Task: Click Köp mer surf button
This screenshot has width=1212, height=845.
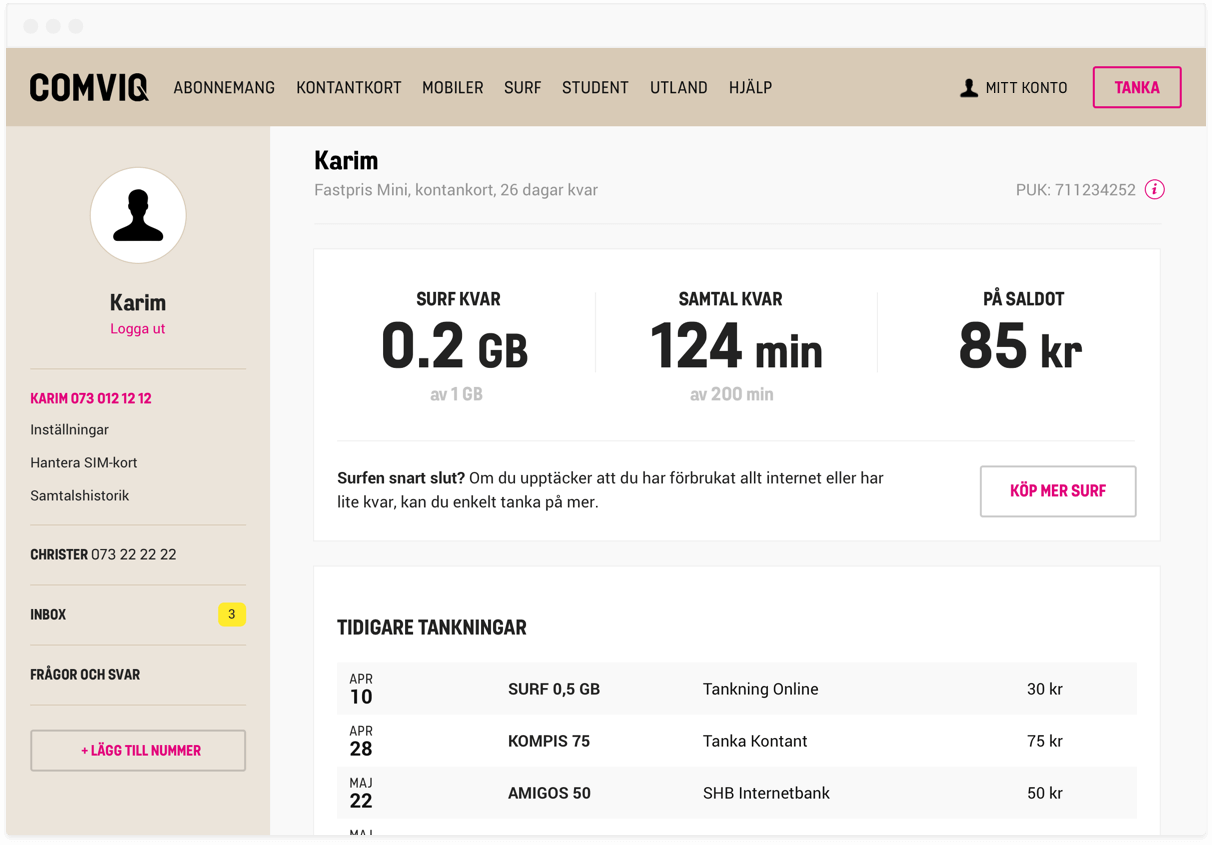Action: click(x=1058, y=491)
